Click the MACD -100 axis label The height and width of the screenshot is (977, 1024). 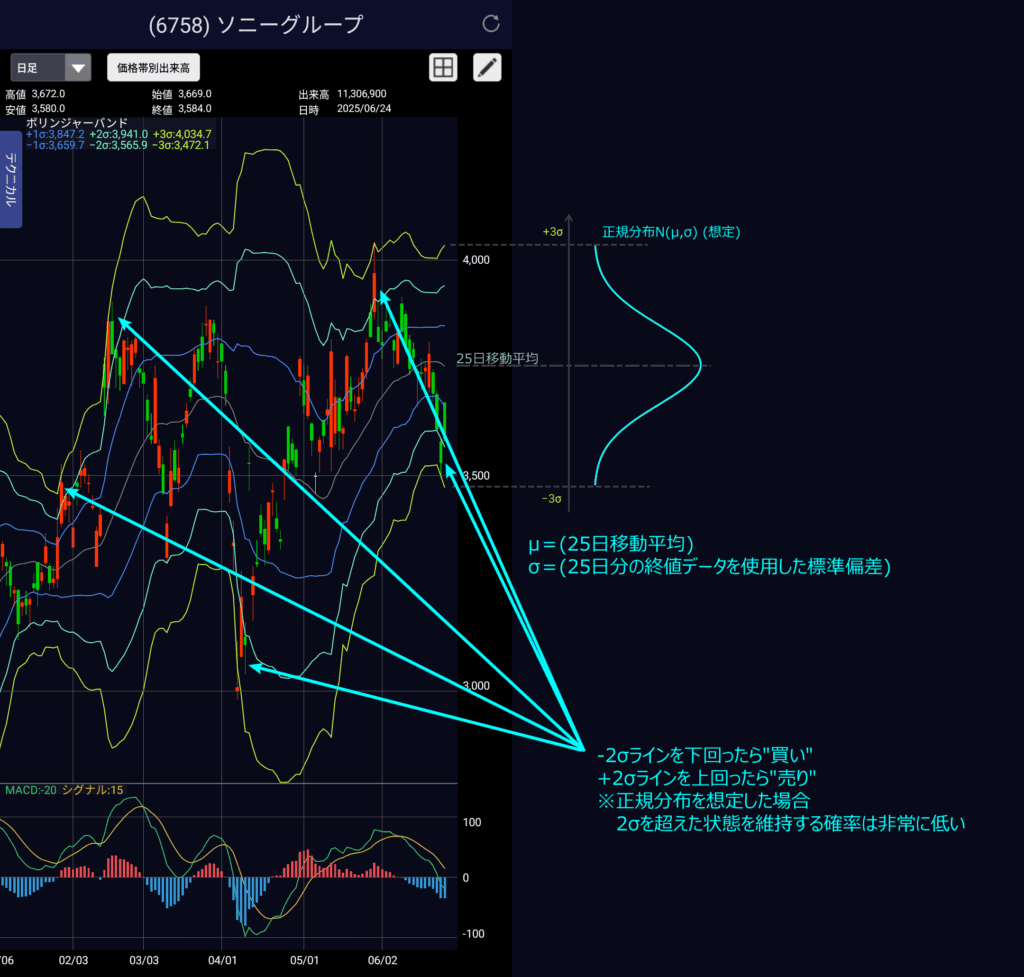(473, 934)
